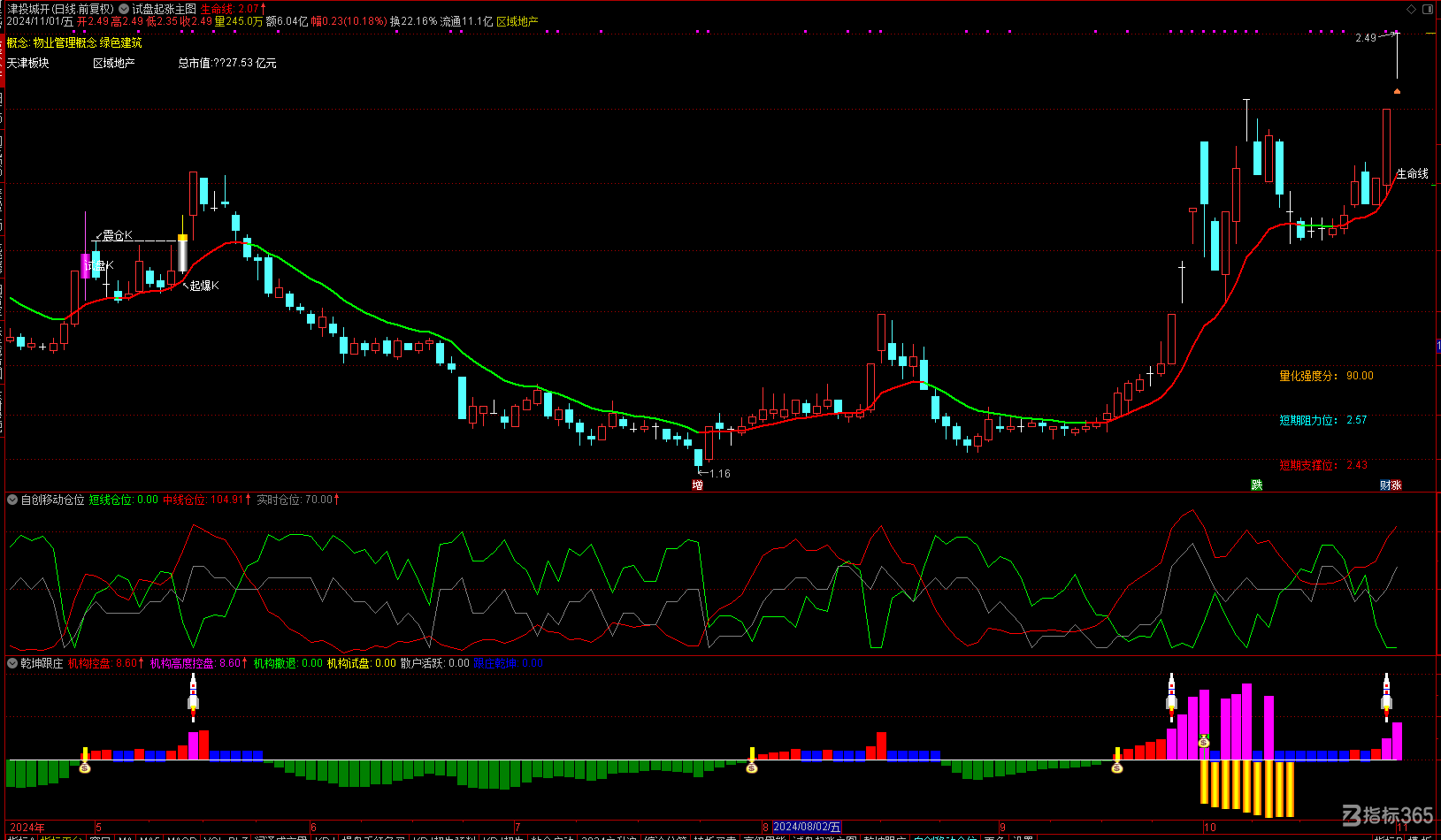The height and width of the screenshot is (840, 1441).
Task: Click month 9 on time axis
Action: coord(1002,828)
